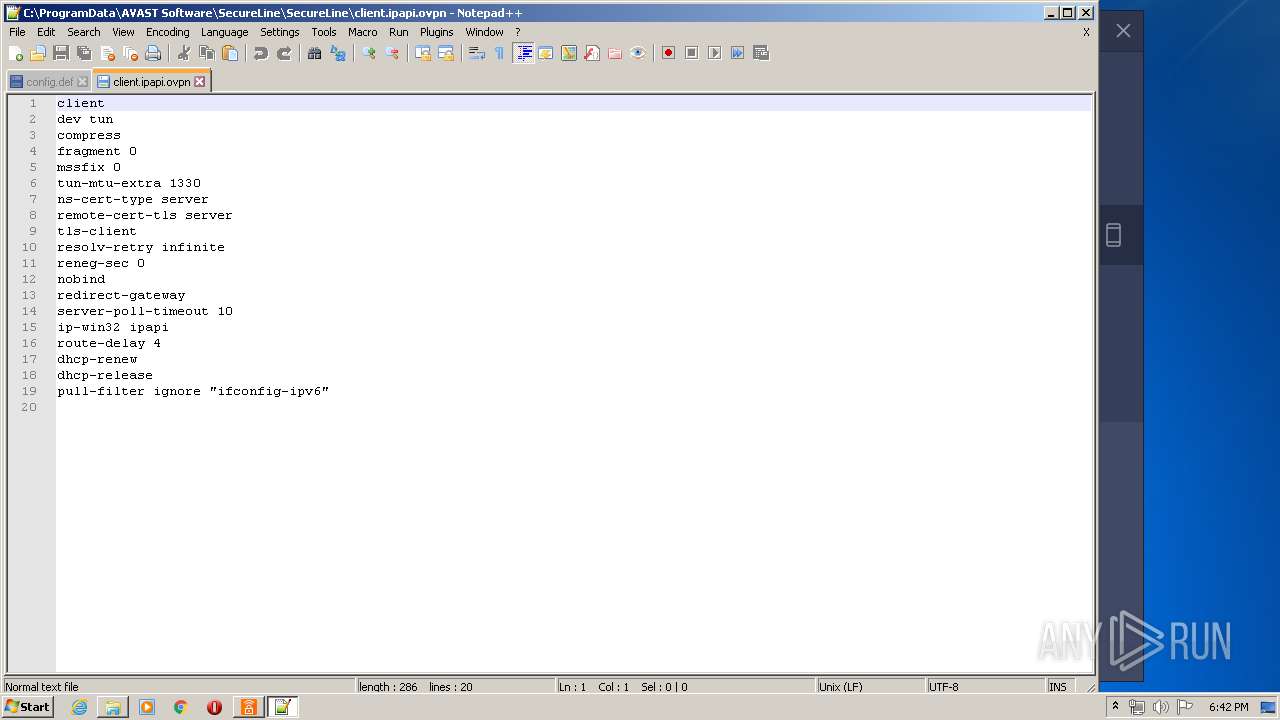
Task: Open Find with the binoculars icon
Action: tap(315, 53)
